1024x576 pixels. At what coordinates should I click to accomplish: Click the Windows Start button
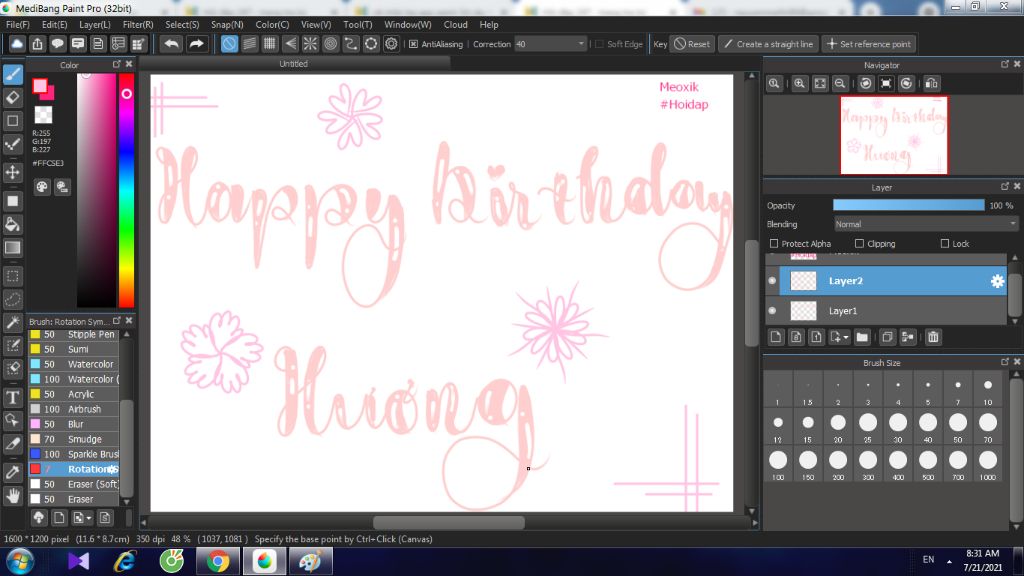click(20, 562)
